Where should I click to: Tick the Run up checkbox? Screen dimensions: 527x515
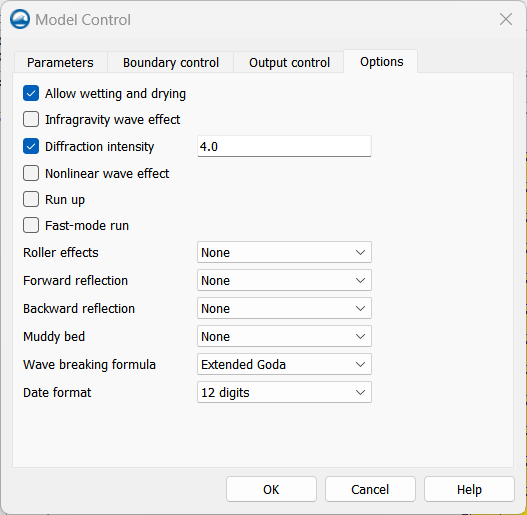click(31, 199)
